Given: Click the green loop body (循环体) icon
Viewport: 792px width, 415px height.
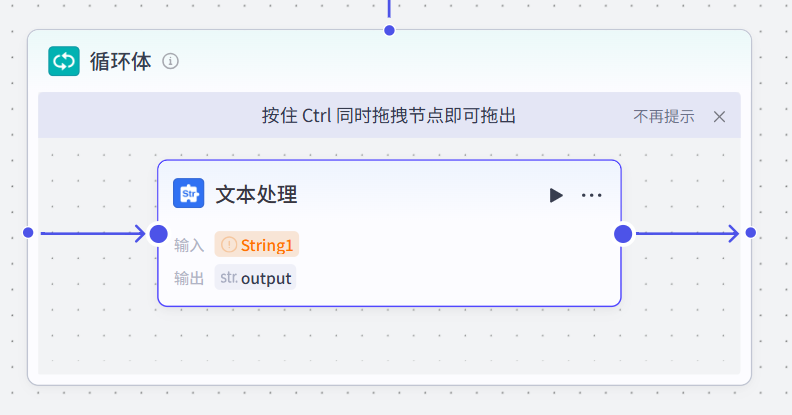Looking at the screenshot, I should (x=64, y=61).
